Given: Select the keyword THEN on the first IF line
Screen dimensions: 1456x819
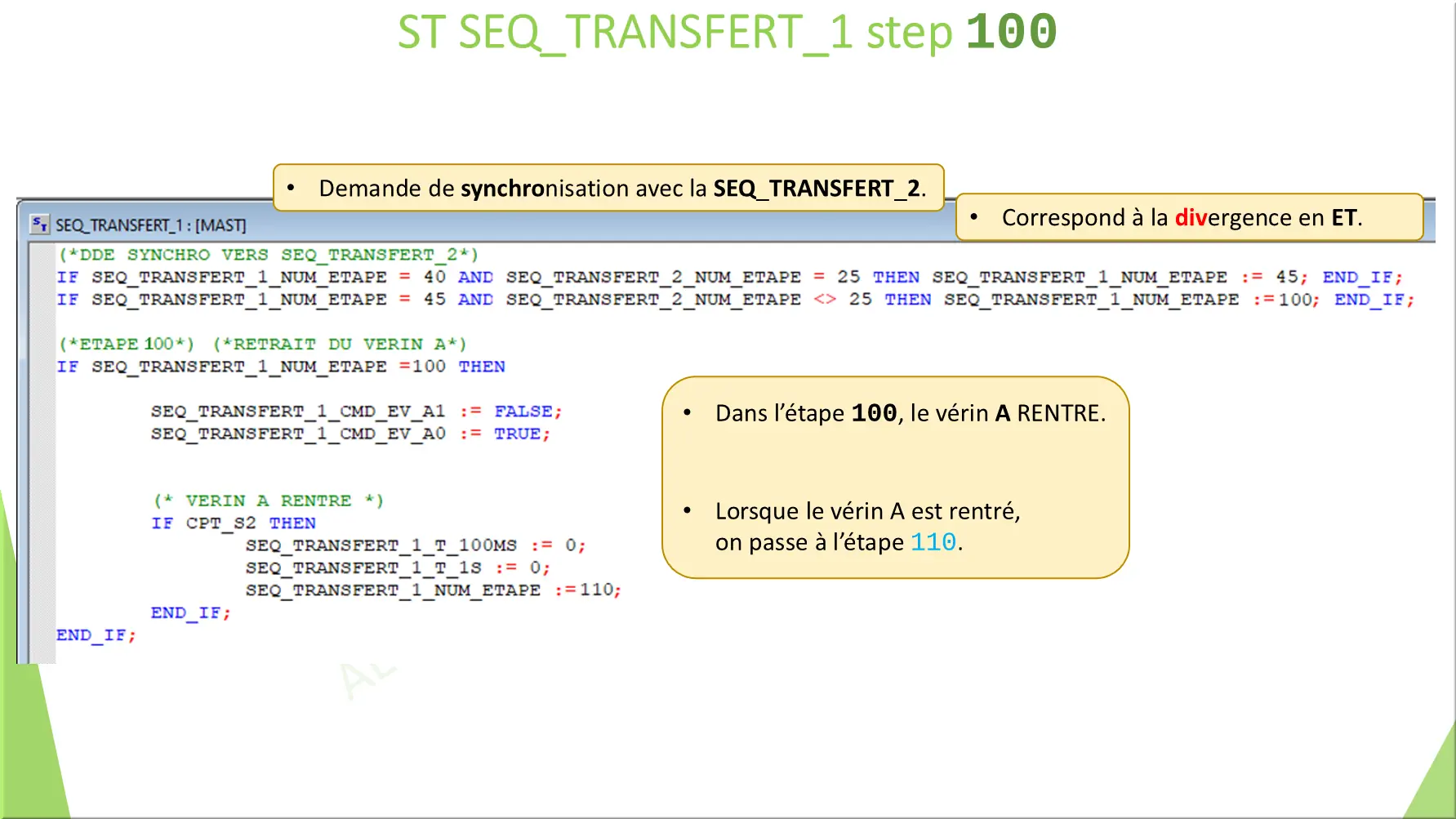Looking at the screenshot, I should pos(896,277).
